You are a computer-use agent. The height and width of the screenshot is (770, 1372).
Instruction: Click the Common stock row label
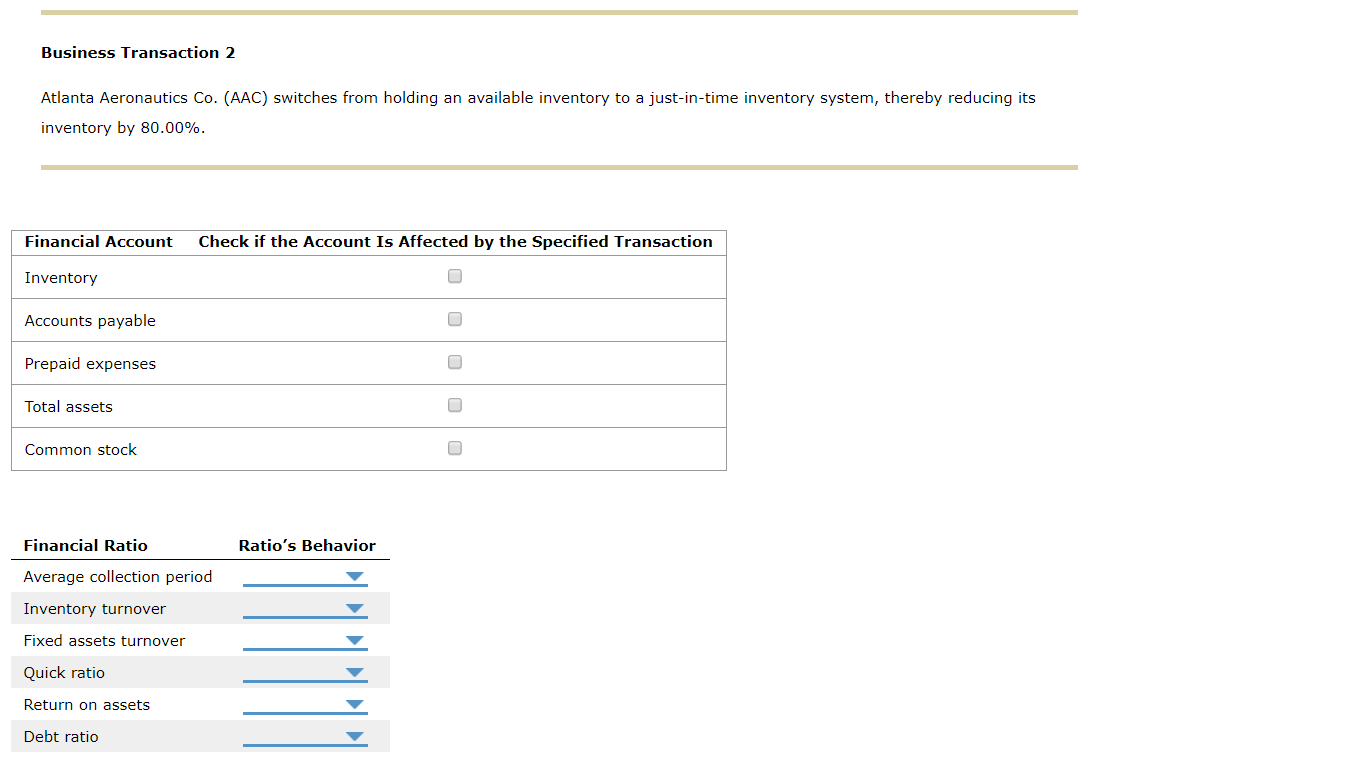[80, 449]
